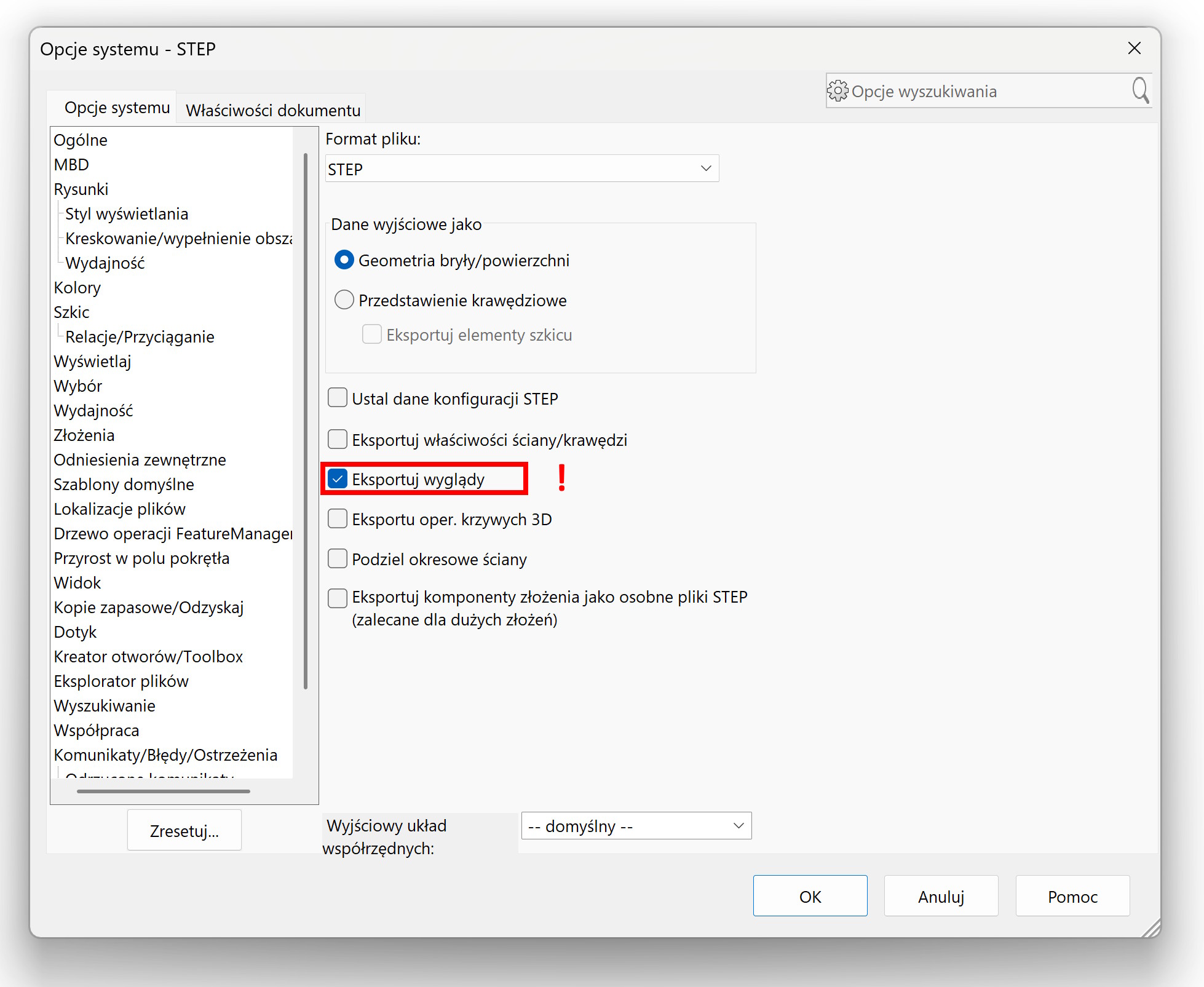The image size is (1204, 987).
Task: Click the horizontal scrollbar under the options tree
Action: click(163, 791)
